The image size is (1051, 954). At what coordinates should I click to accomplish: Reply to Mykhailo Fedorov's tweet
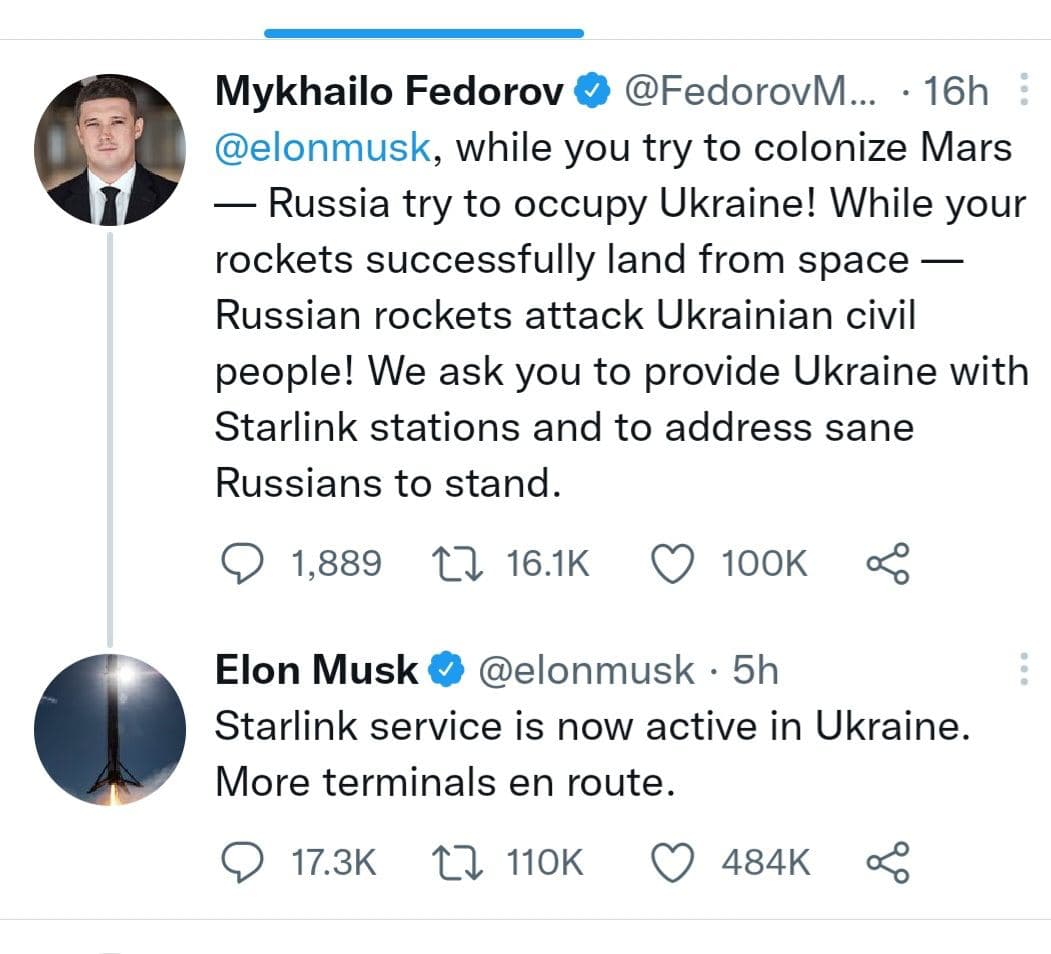tap(240, 563)
